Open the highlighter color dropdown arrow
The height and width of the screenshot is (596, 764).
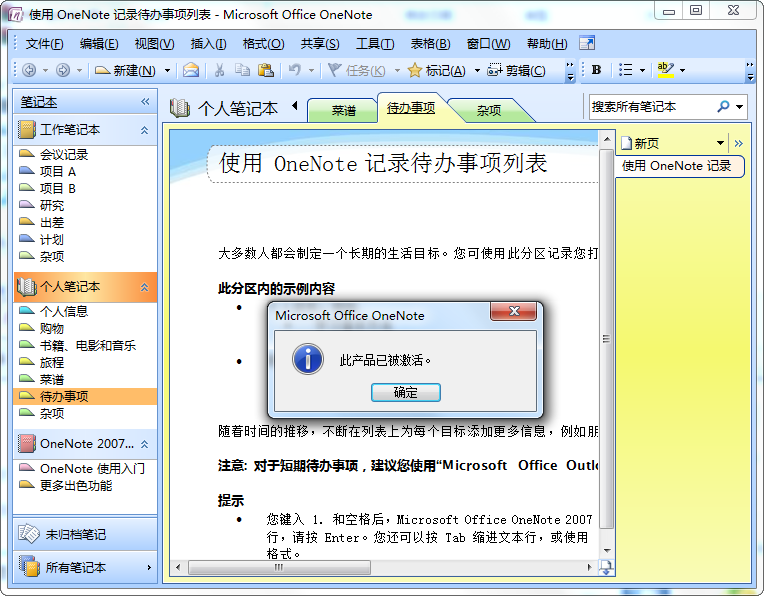click(x=683, y=71)
